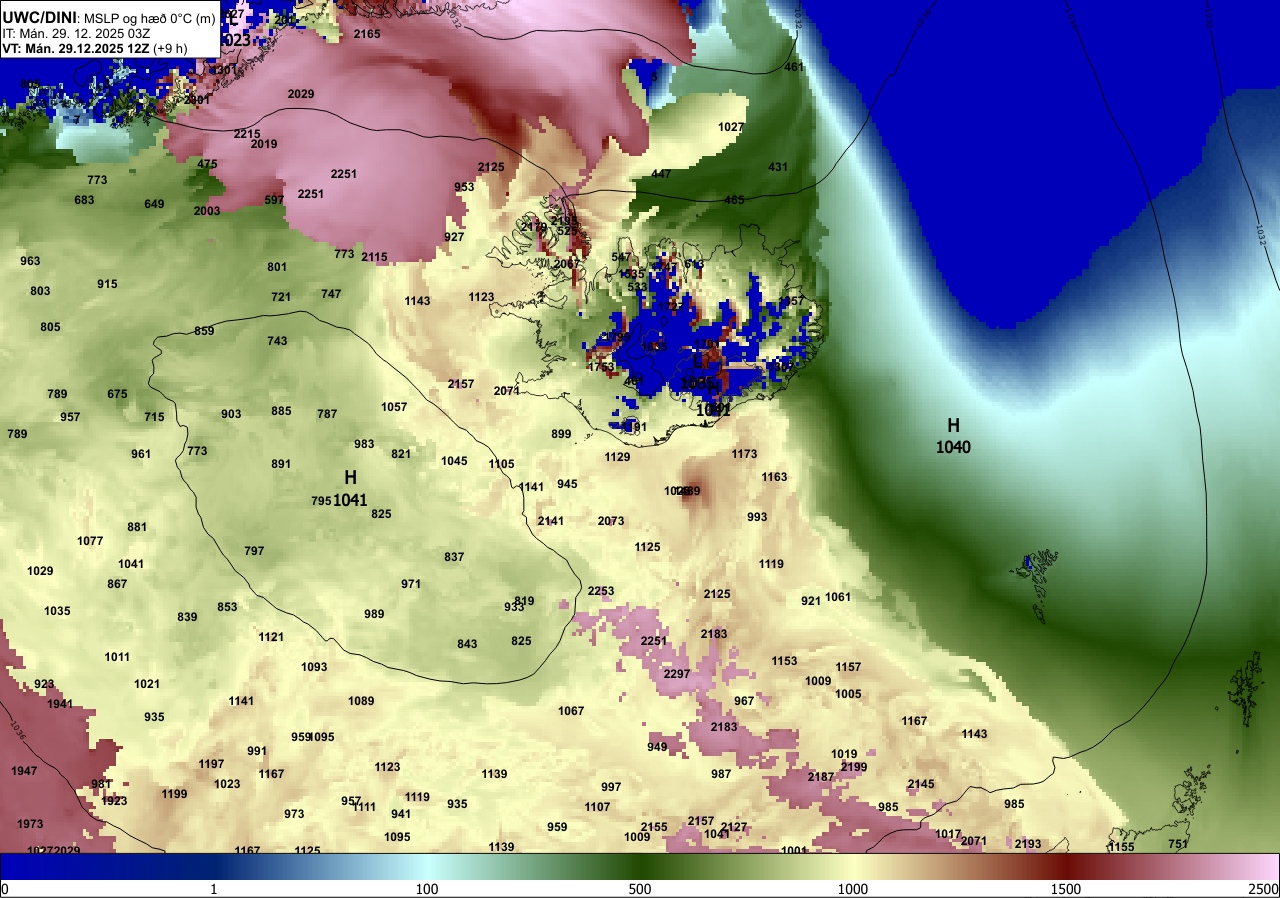Screen dimensions: 1280x898
Task: Click the map value 683
Action: point(84,200)
